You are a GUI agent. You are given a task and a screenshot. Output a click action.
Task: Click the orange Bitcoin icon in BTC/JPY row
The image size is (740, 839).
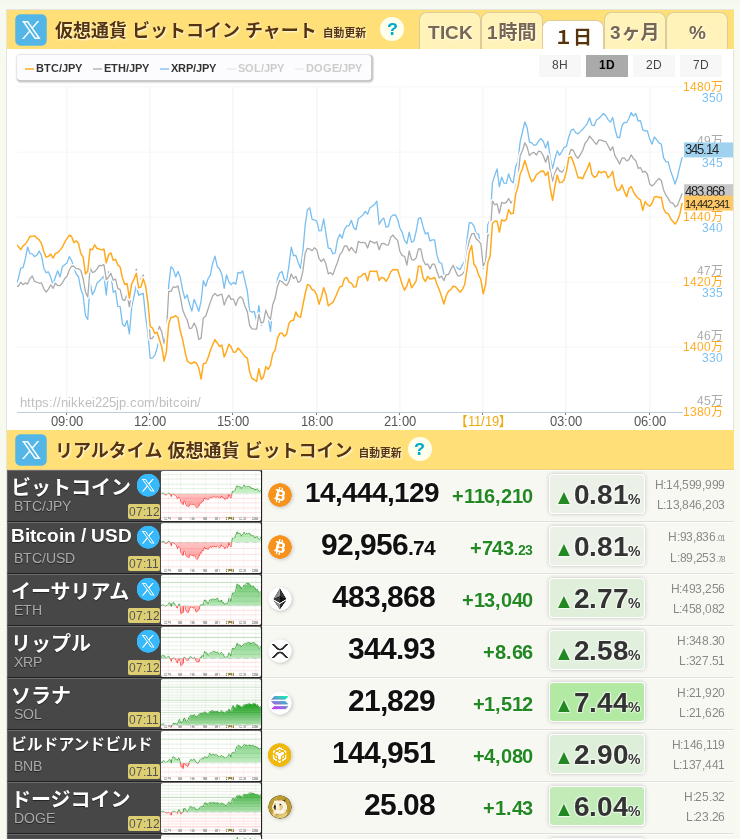pyautogui.click(x=280, y=494)
